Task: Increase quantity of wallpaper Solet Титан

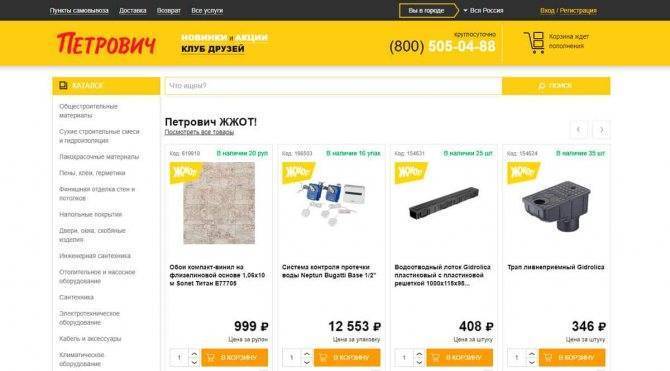Action: pos(194,353)
